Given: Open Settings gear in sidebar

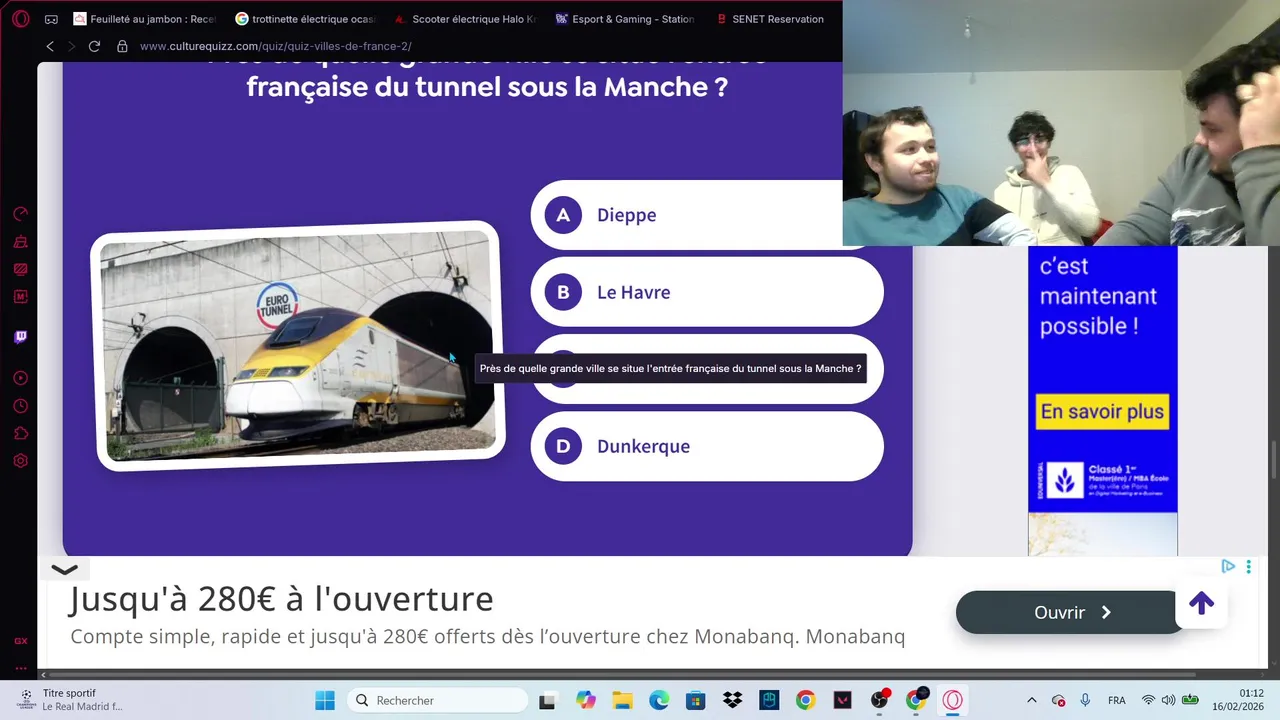Looking at the screenshot, I should [20, 461].
